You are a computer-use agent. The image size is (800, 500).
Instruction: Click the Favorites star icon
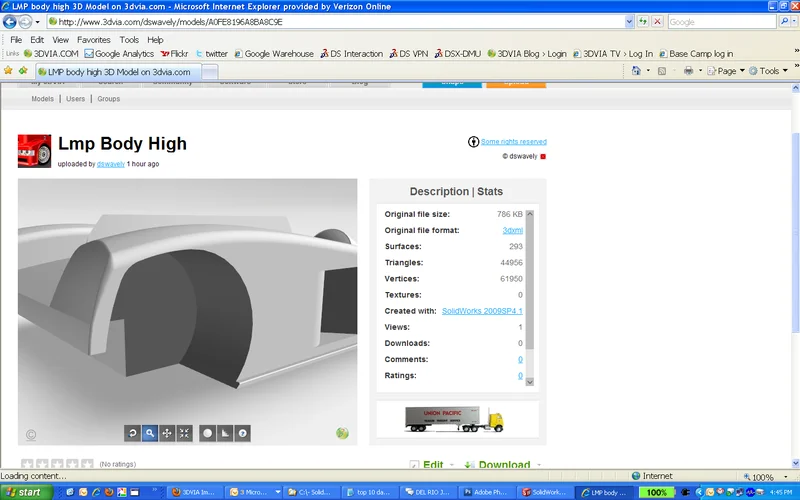[x=9, y=71]
